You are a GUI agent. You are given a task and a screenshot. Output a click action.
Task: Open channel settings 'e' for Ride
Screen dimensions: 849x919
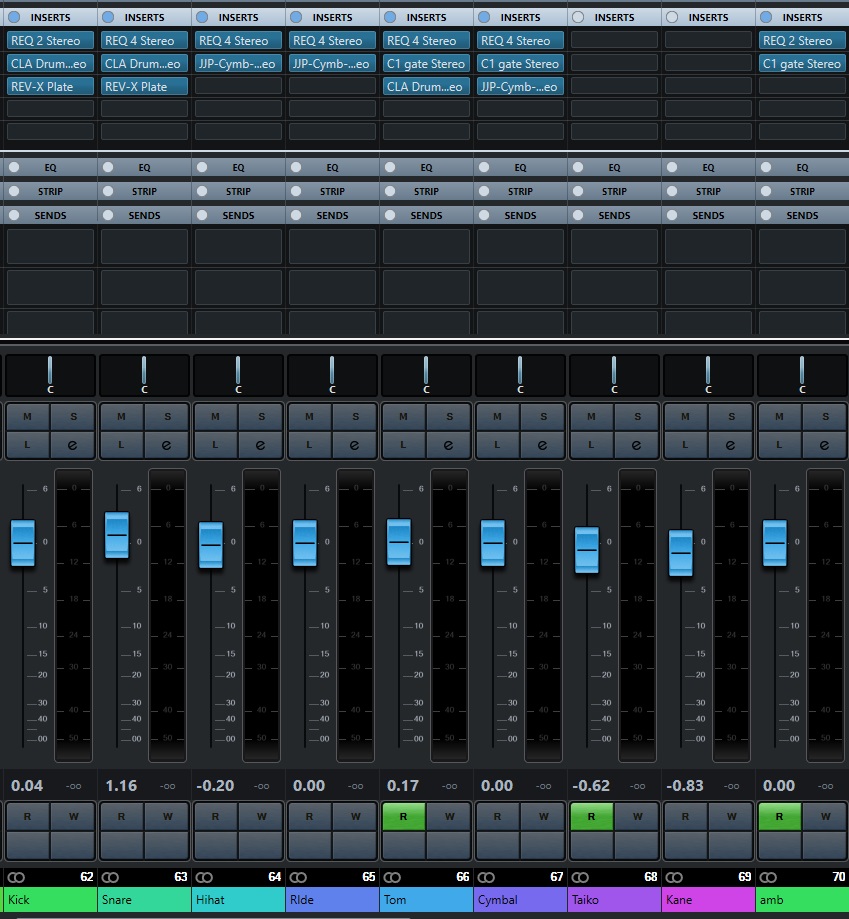[354, 445]
